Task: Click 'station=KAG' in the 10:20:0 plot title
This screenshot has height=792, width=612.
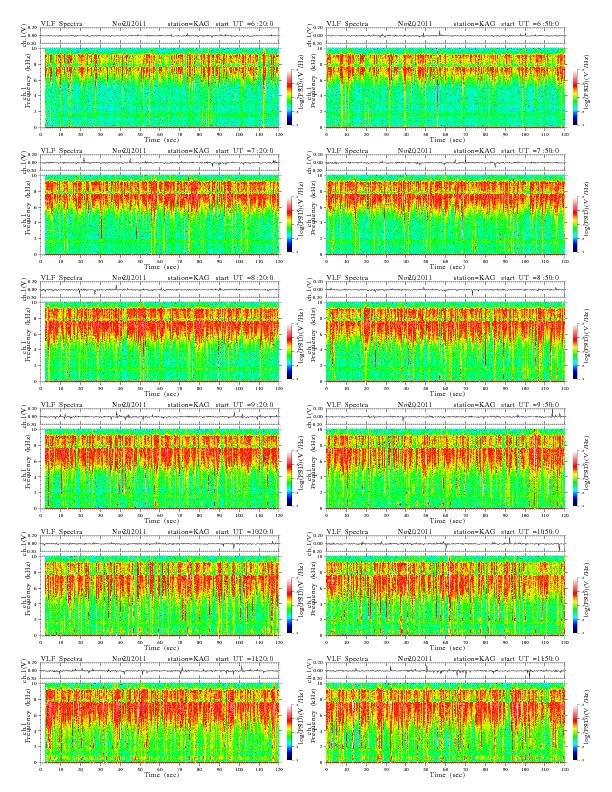Action: point(188,532)
